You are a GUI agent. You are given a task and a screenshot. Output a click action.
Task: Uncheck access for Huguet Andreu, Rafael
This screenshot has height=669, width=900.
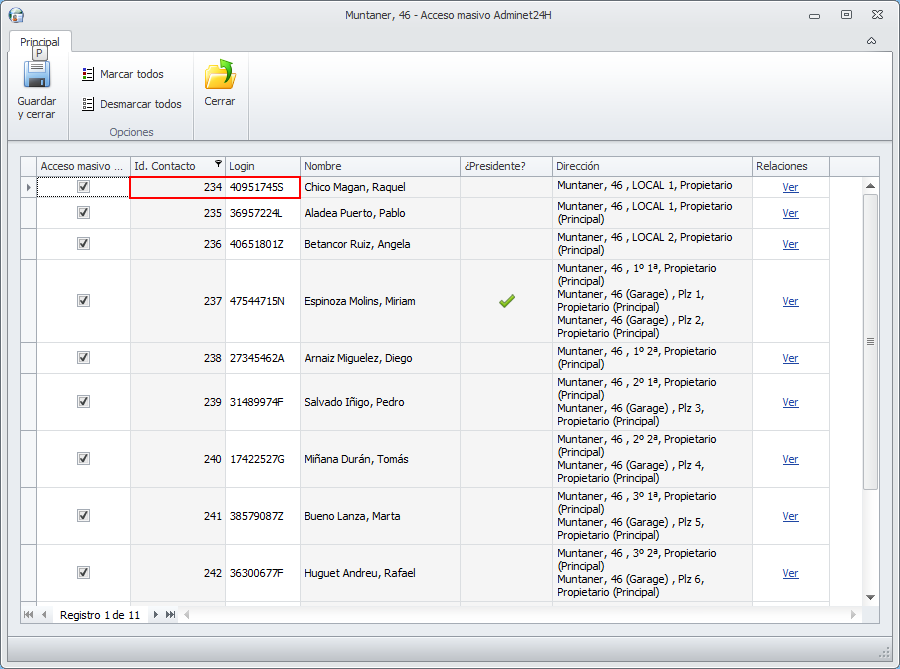(x=83, y=572)
